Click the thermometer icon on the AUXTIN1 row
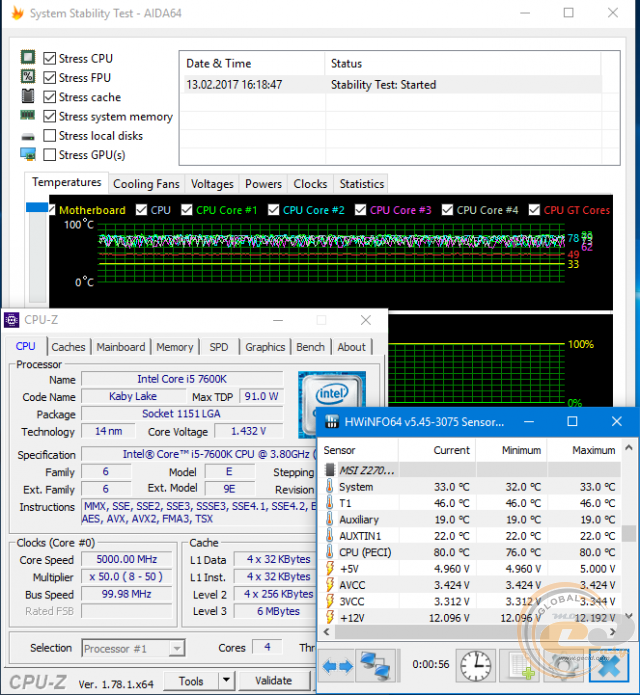 tap(329, 535)
